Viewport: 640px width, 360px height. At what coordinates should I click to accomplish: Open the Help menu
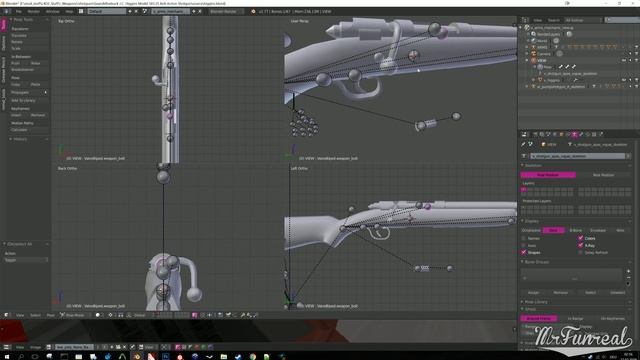click(69, 11)
